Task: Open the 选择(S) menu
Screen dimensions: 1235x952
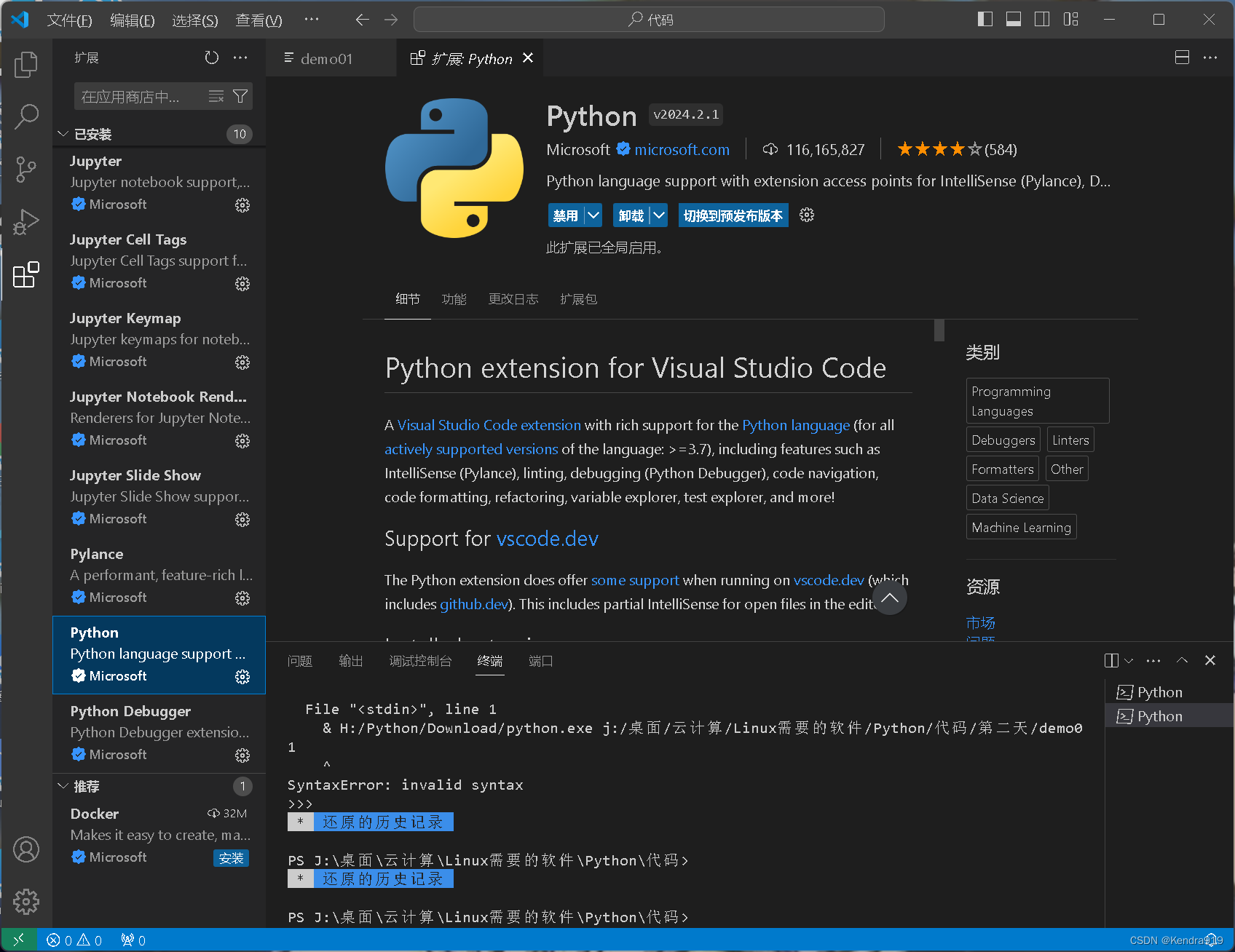Action: (x=195, y=20)
